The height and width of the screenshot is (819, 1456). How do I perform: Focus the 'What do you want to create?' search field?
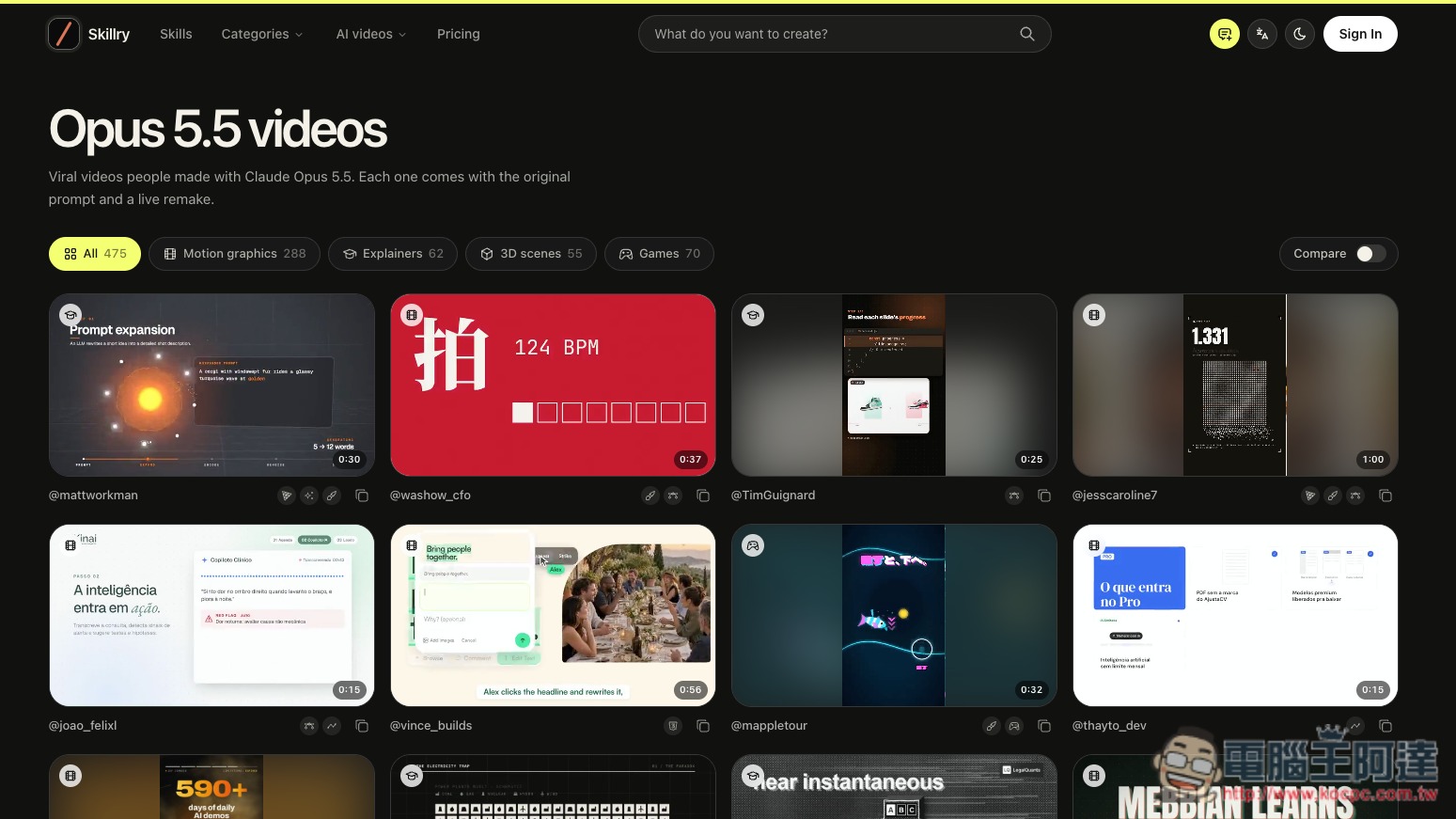844,34
